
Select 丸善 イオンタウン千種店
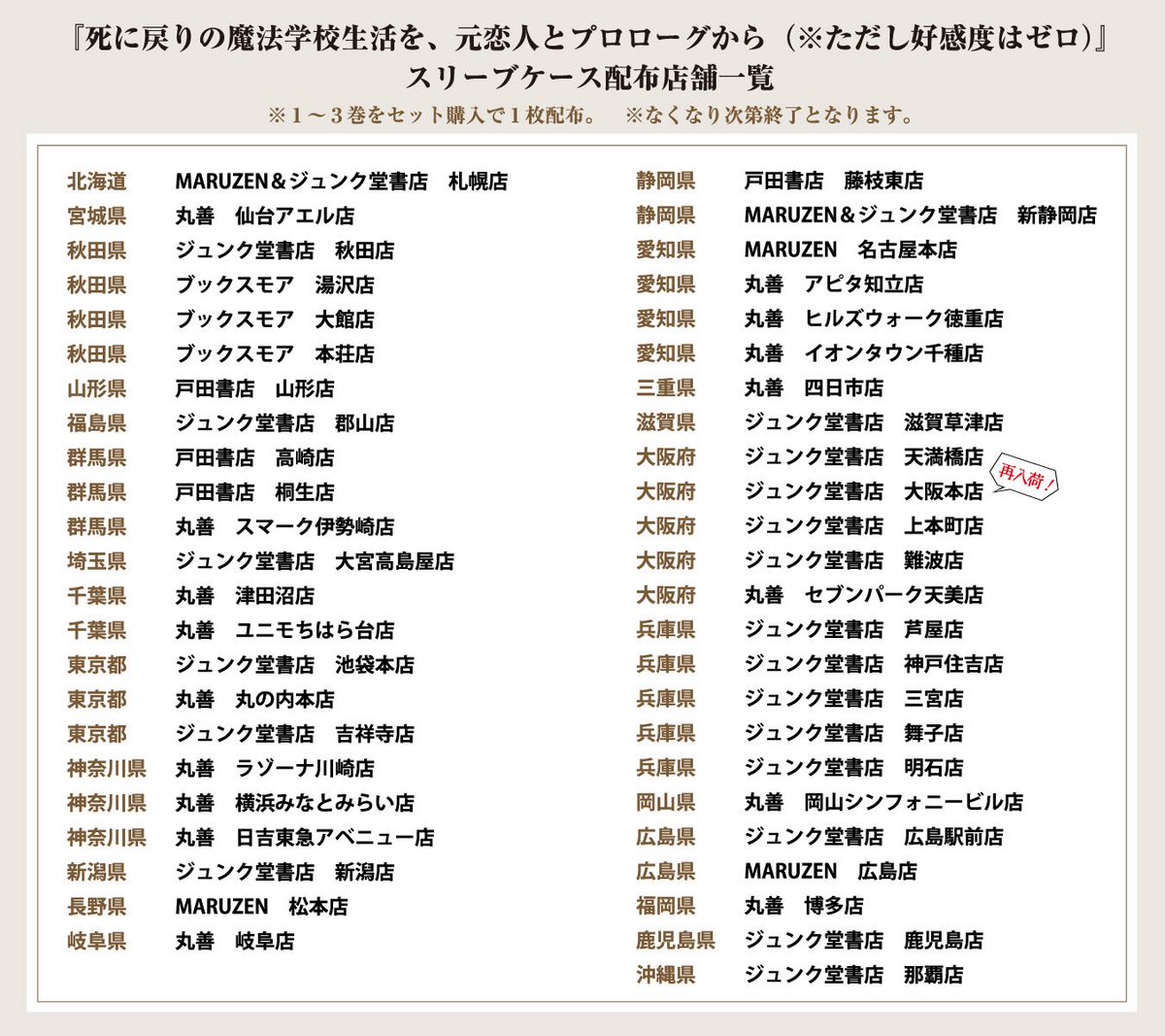864,353
